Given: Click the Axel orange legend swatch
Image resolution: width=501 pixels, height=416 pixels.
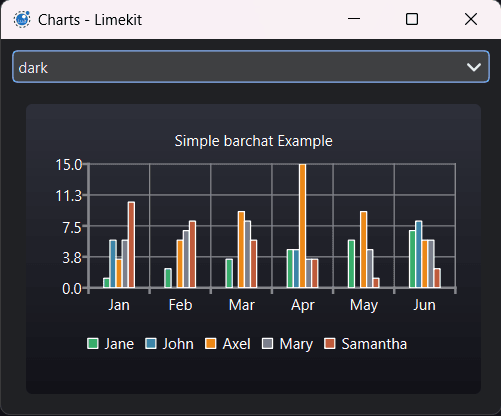Looking at the screenshot, I should (211, 344).
